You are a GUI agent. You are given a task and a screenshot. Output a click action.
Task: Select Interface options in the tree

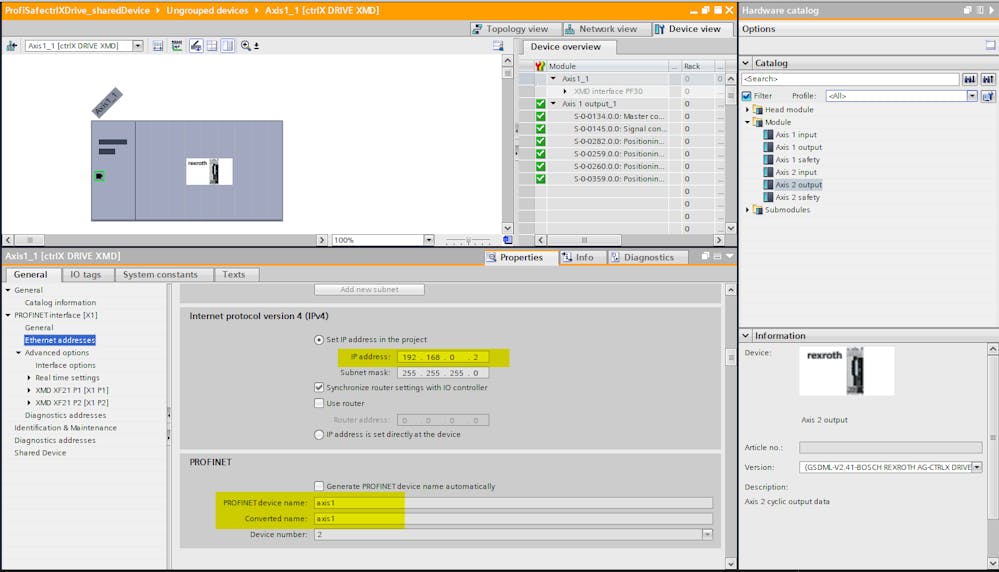click(x=66, y=365)
